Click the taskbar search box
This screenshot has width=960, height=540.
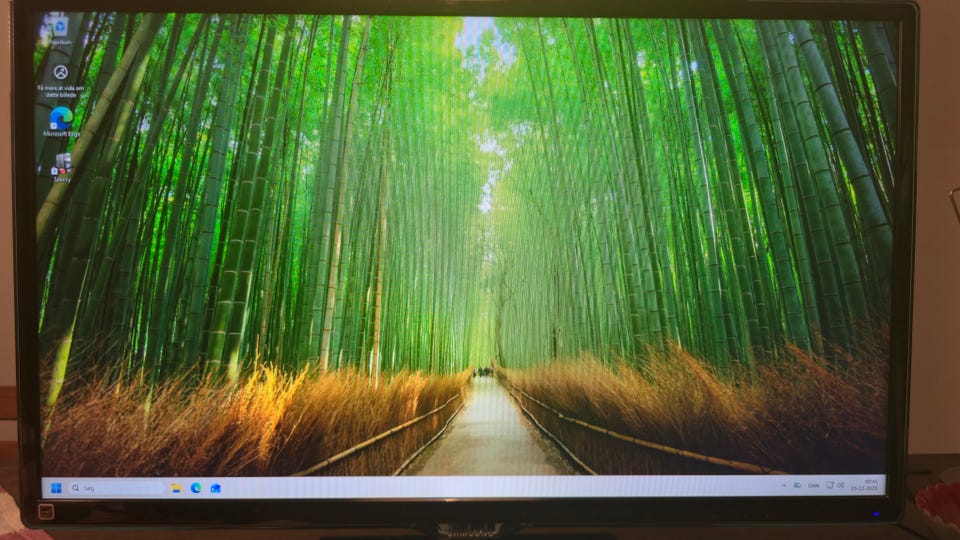pyautogui.click(x=116, y=488)
